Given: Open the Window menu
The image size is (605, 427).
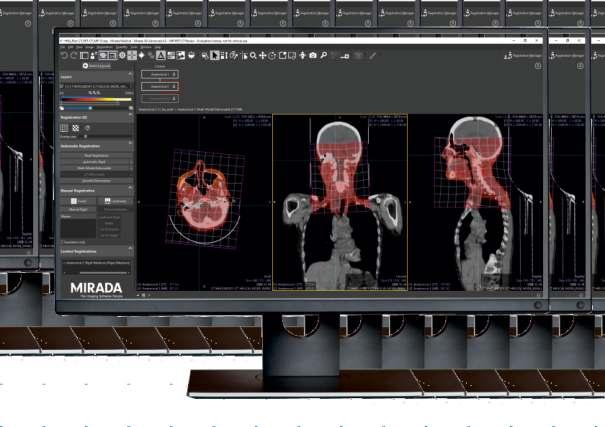Looking at the screenshot, I should [x=146, y=47].
